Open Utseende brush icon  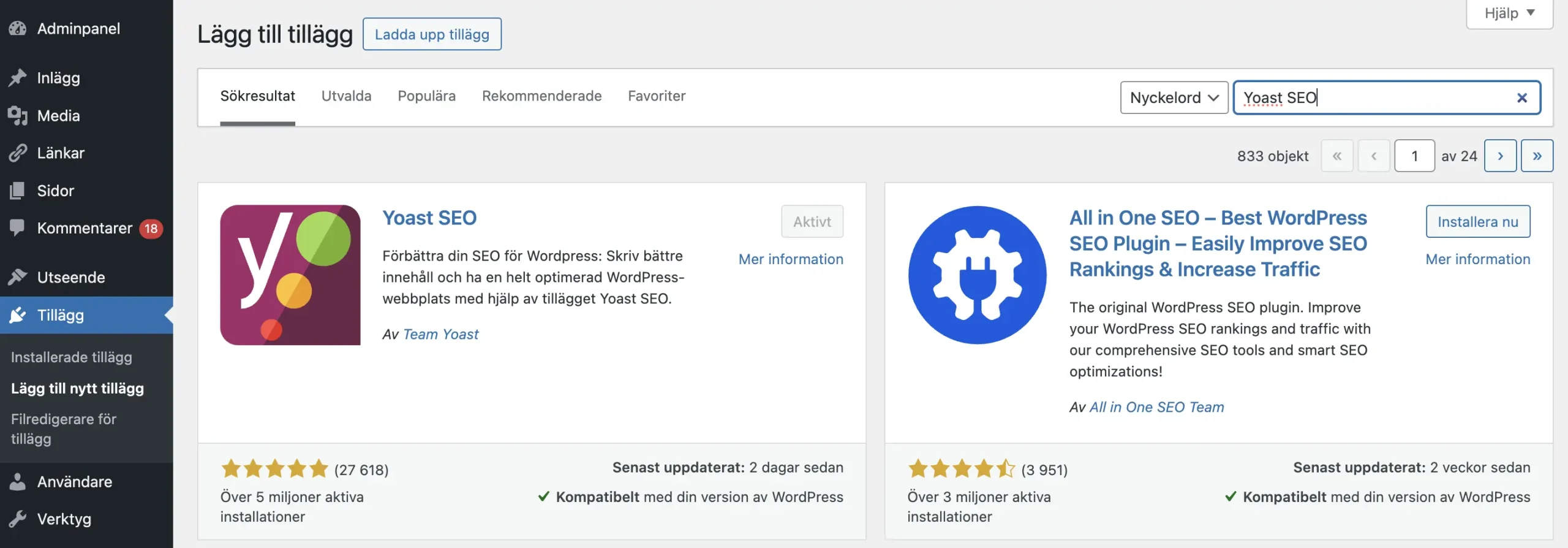[x=18, y=277]
